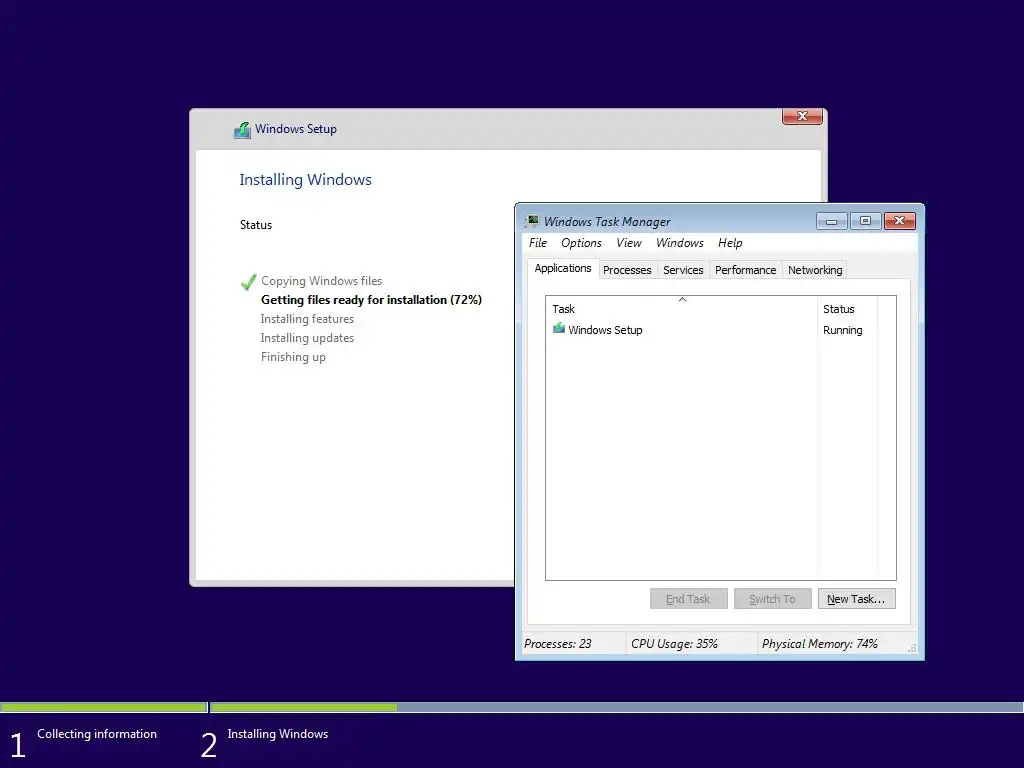
Task: Click the Copying Windows files step text
Action: tap(321, 281)
